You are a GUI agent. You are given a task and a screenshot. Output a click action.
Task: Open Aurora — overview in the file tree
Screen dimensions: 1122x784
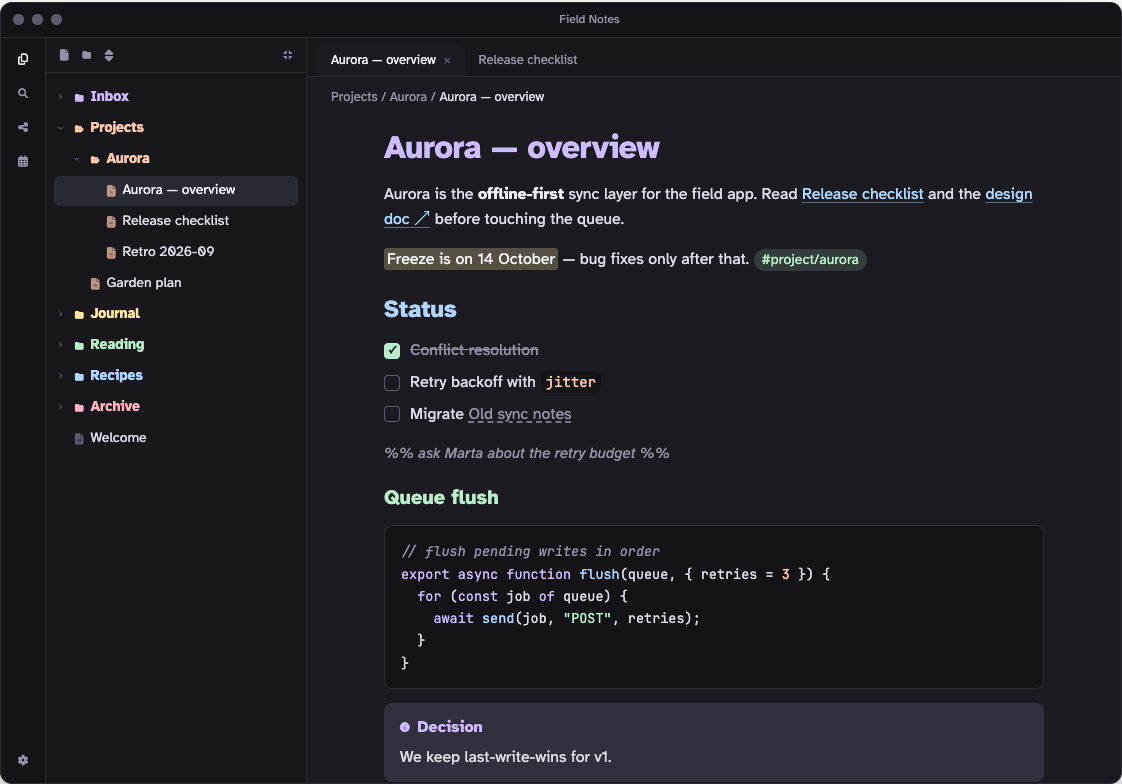tap(176, 190)
